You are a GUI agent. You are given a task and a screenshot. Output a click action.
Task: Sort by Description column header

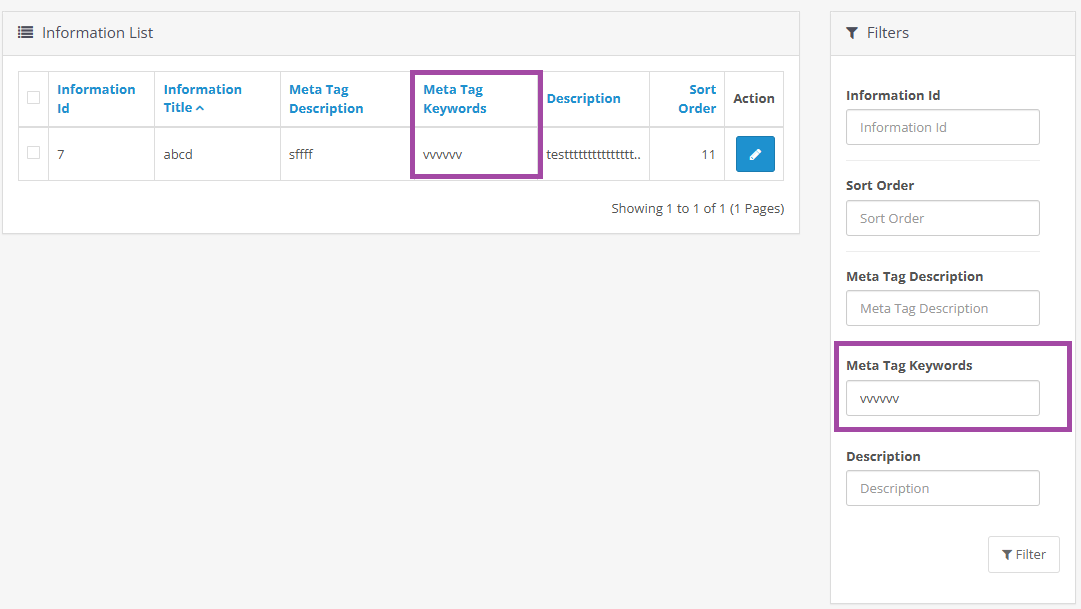click(x=584, y=98)
